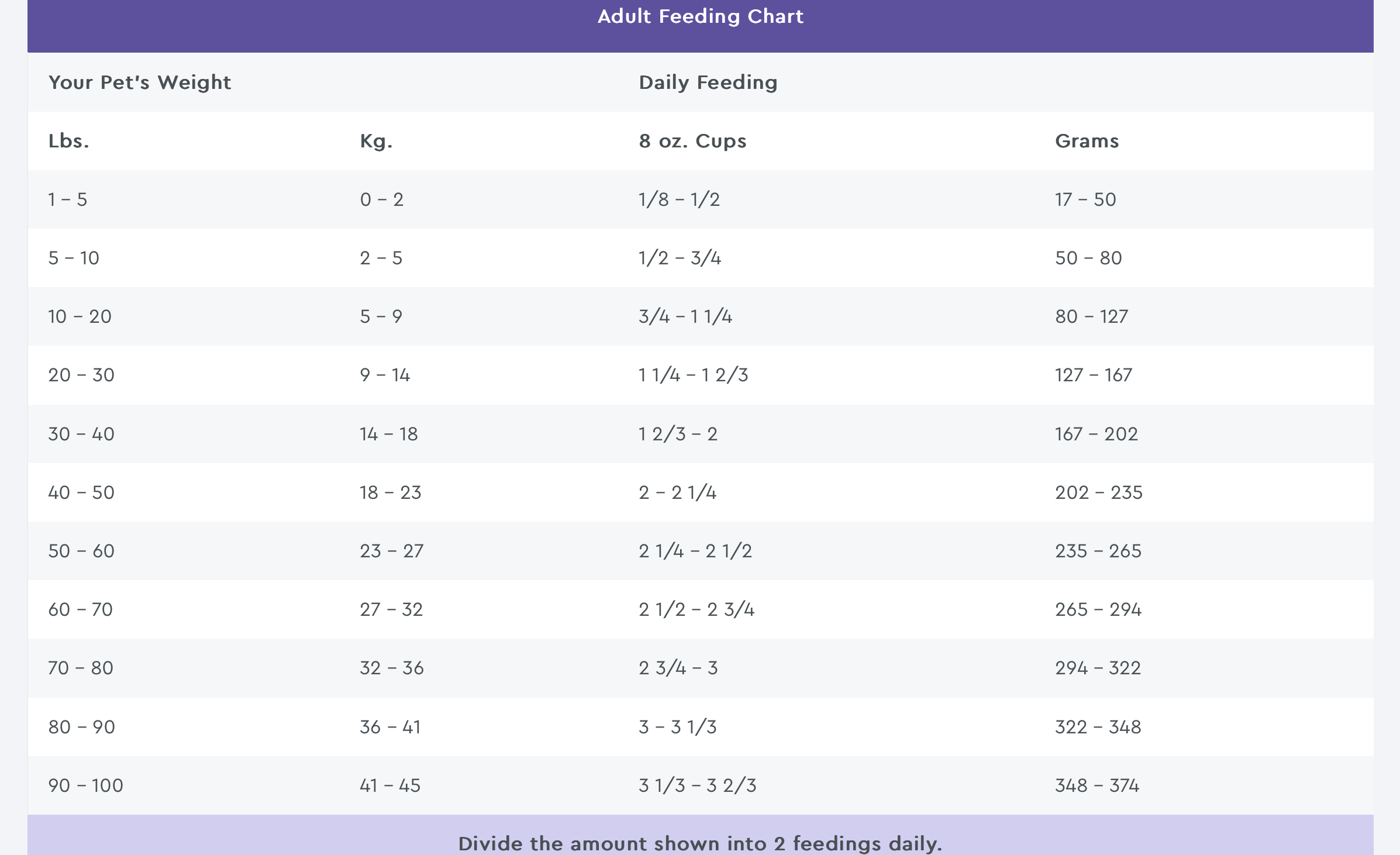Select the '27 – 32' kg cell

pyautogui.click(x=391, y=609)
